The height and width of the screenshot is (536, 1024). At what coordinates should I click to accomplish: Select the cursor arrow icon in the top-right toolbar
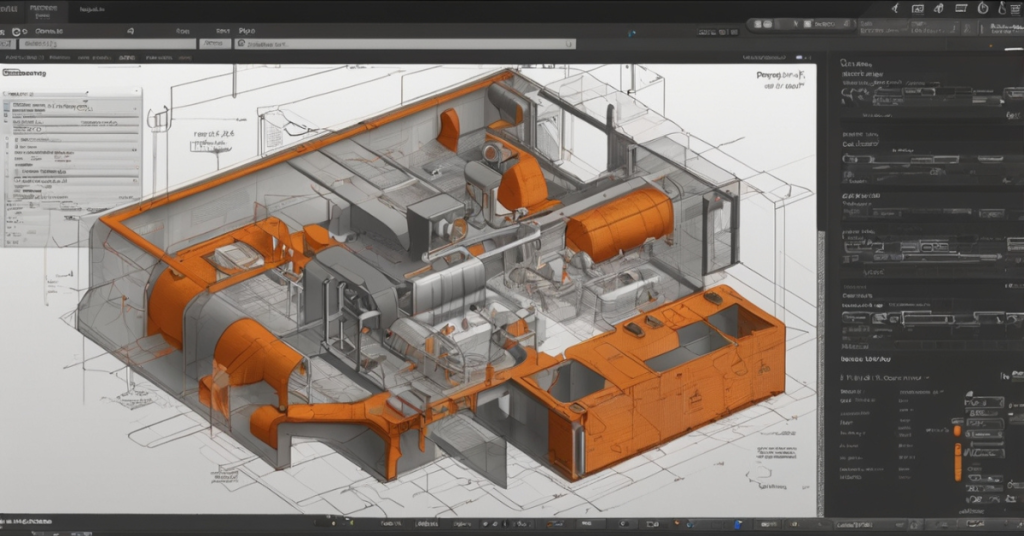893,8
